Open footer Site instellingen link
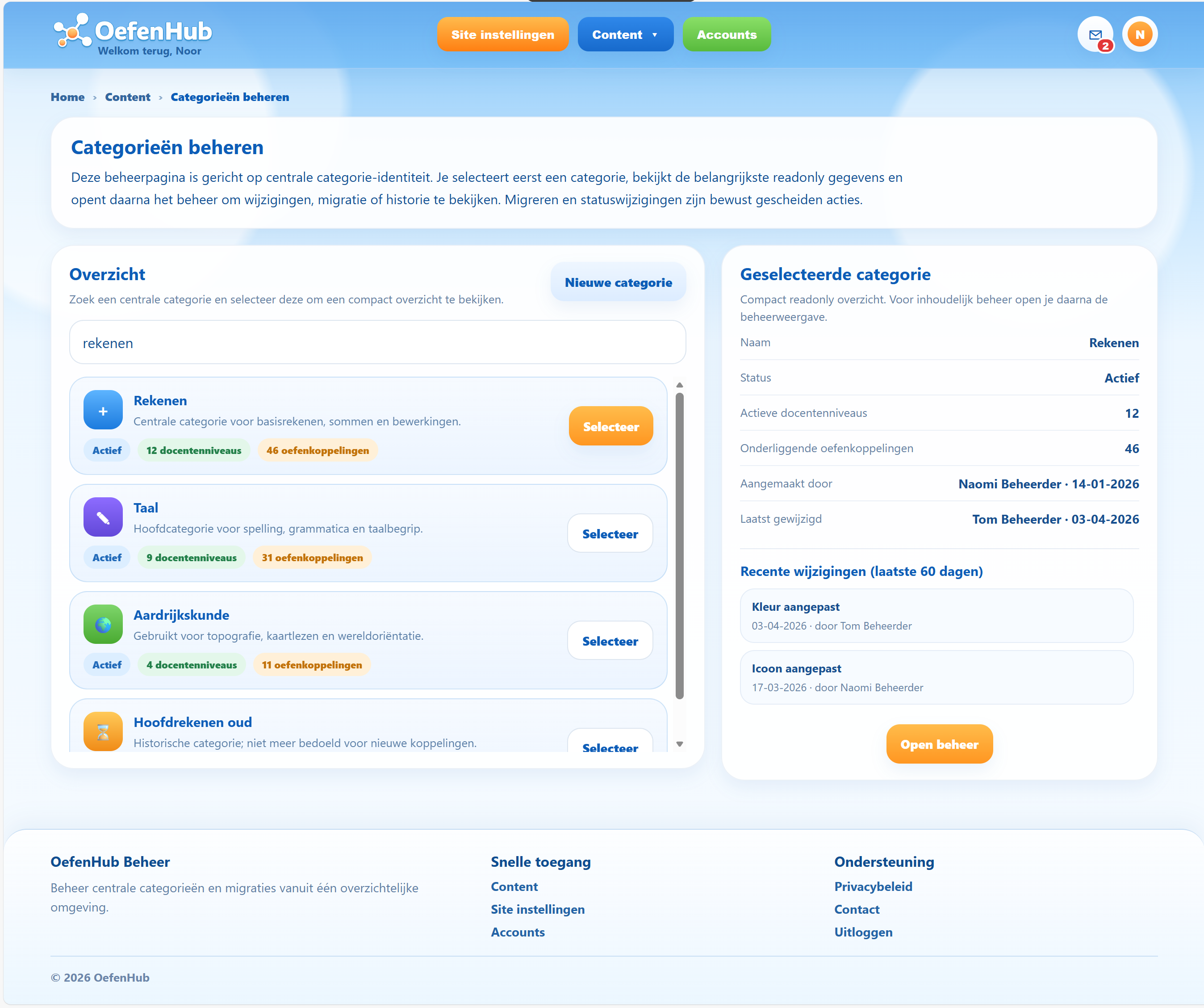Viewport: 1204px width, 1008px height. pos(538,910)
